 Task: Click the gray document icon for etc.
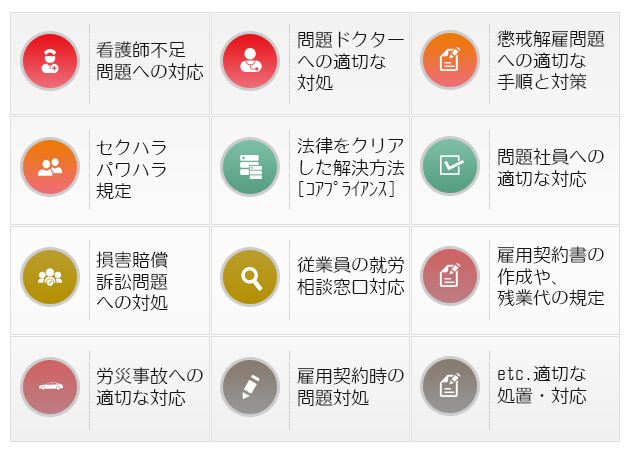click(x=450, y=386)
